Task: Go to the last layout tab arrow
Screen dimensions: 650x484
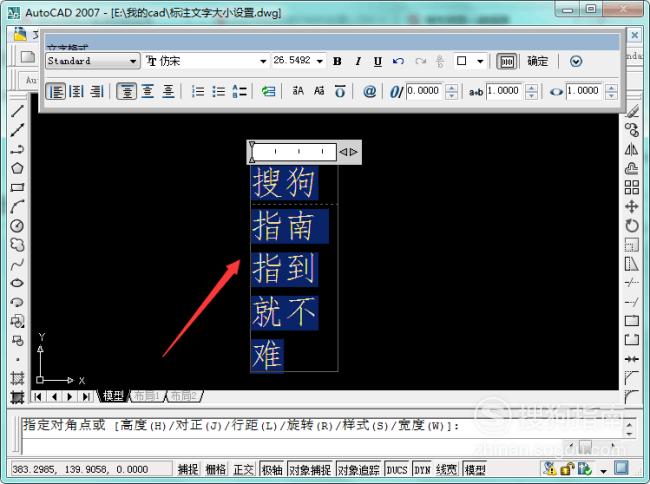Action: (x=85, y=397)
